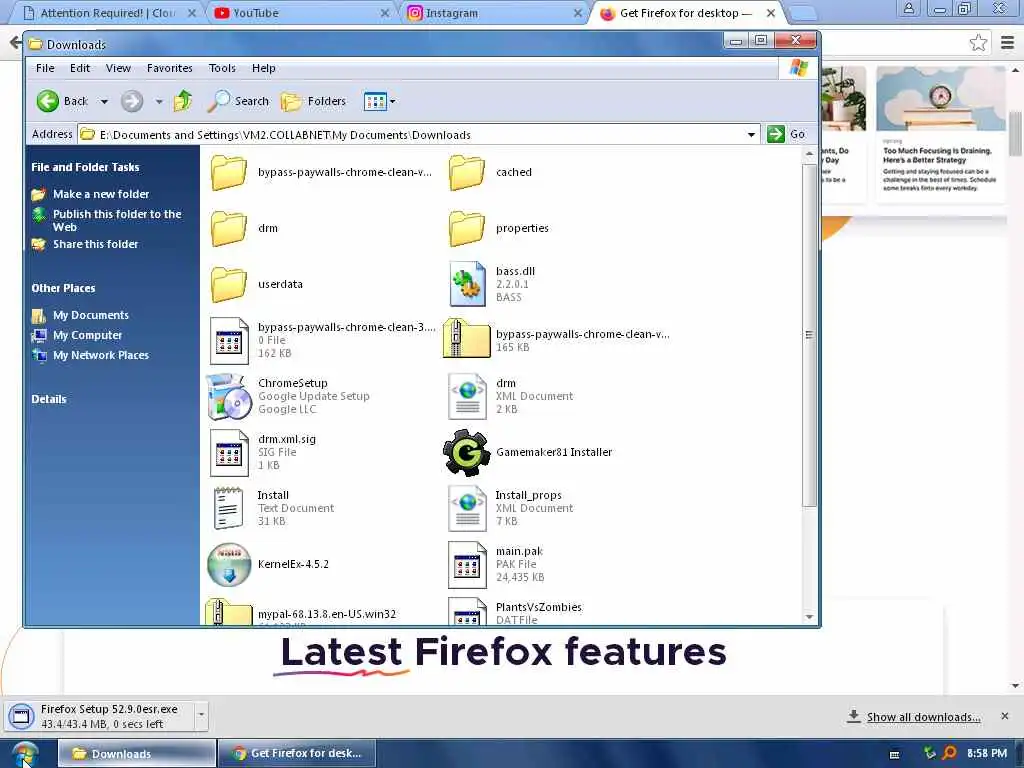This screenshot has width=1024, height=768.
Task: Click the greyed Forward arrow button
Action: [132, 101]
